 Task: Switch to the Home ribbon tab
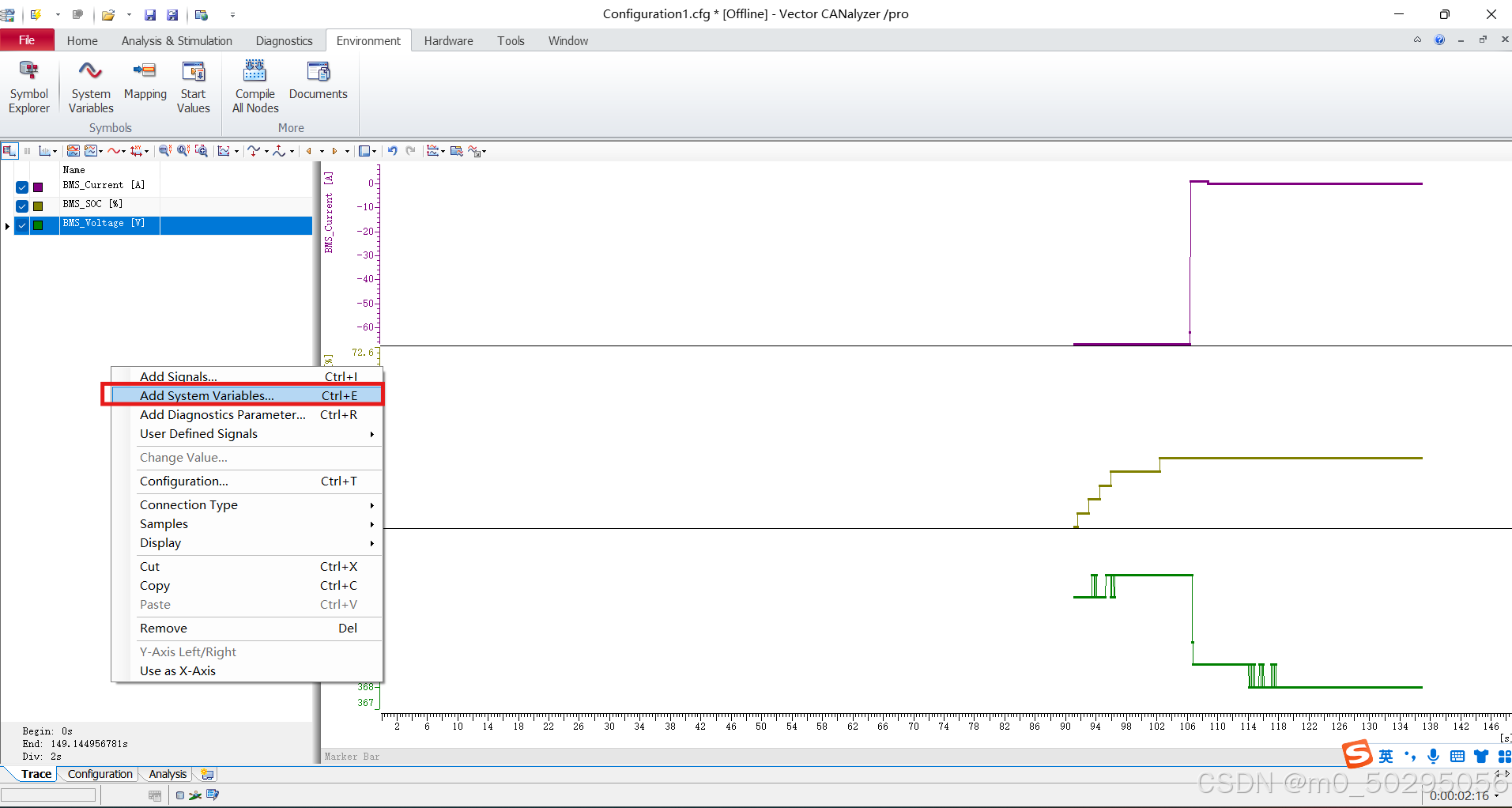pos(82,40)
